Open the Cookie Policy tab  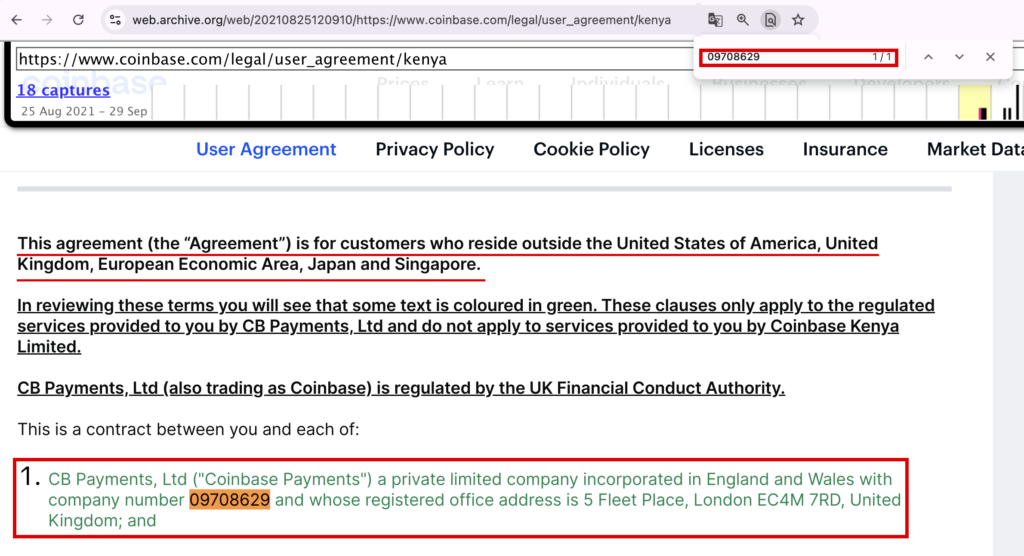click(591, 149)
